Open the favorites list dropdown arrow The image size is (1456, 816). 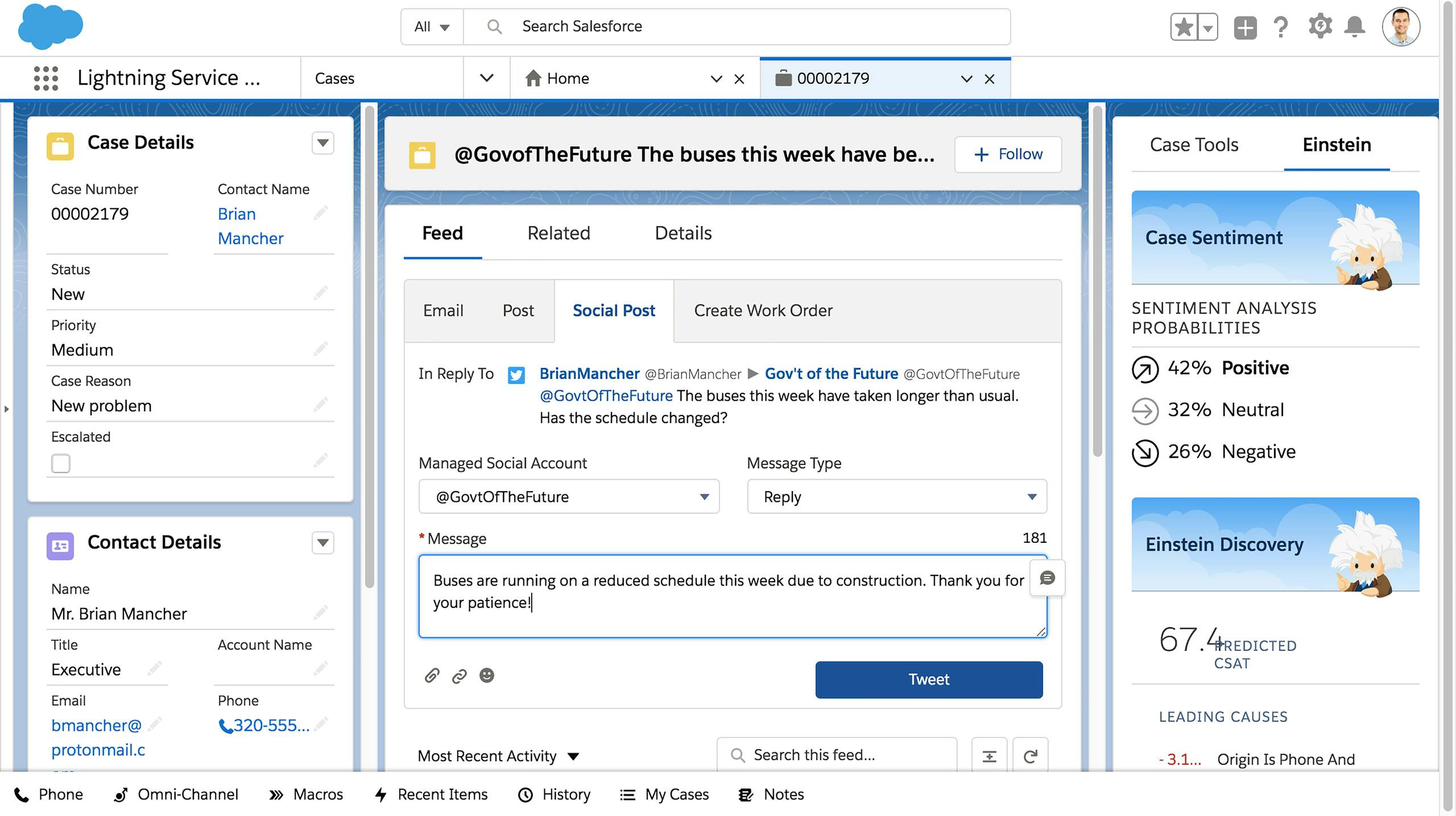pyautogui.click(x=1207, y=27)
